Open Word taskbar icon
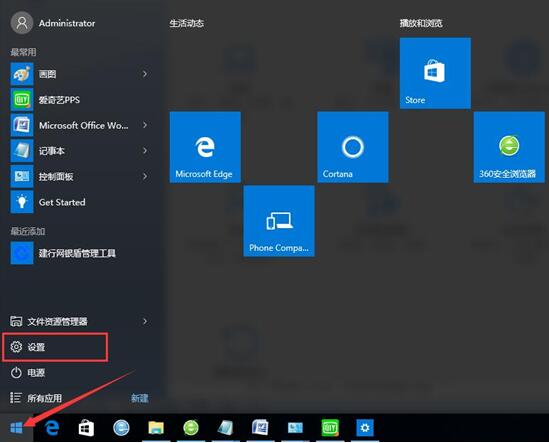The height and width of the screenshot is (443, 549). (260, 428)
